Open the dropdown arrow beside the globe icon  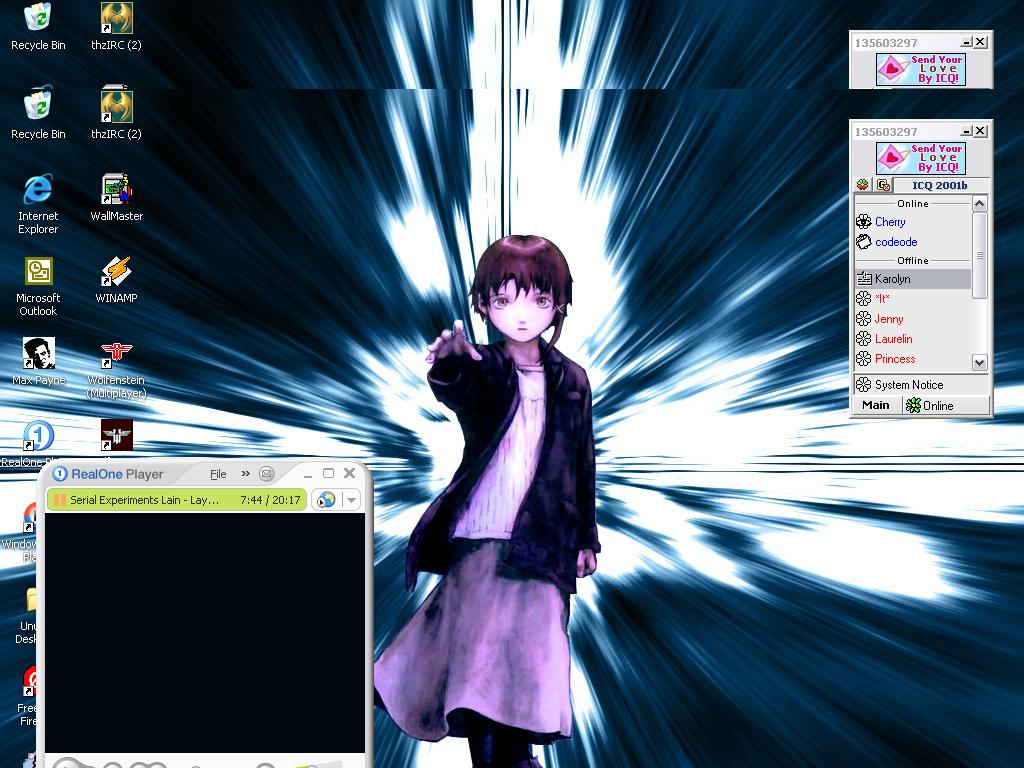pos(351,500)
